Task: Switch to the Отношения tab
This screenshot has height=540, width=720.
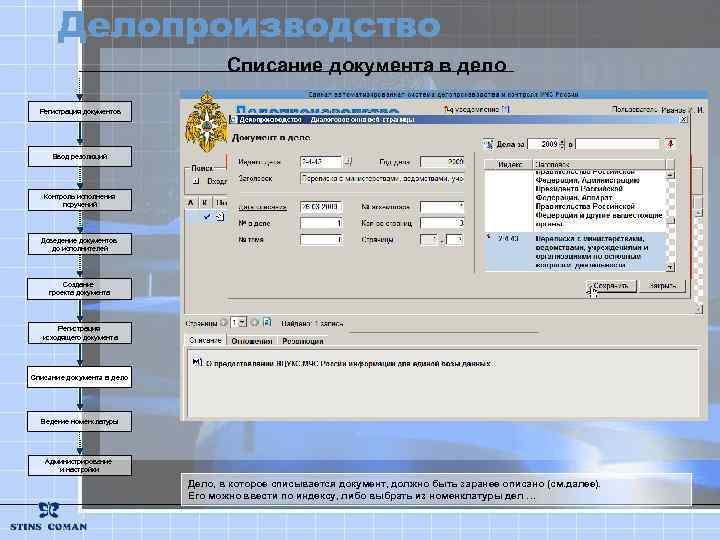Action: click(252, 341)
